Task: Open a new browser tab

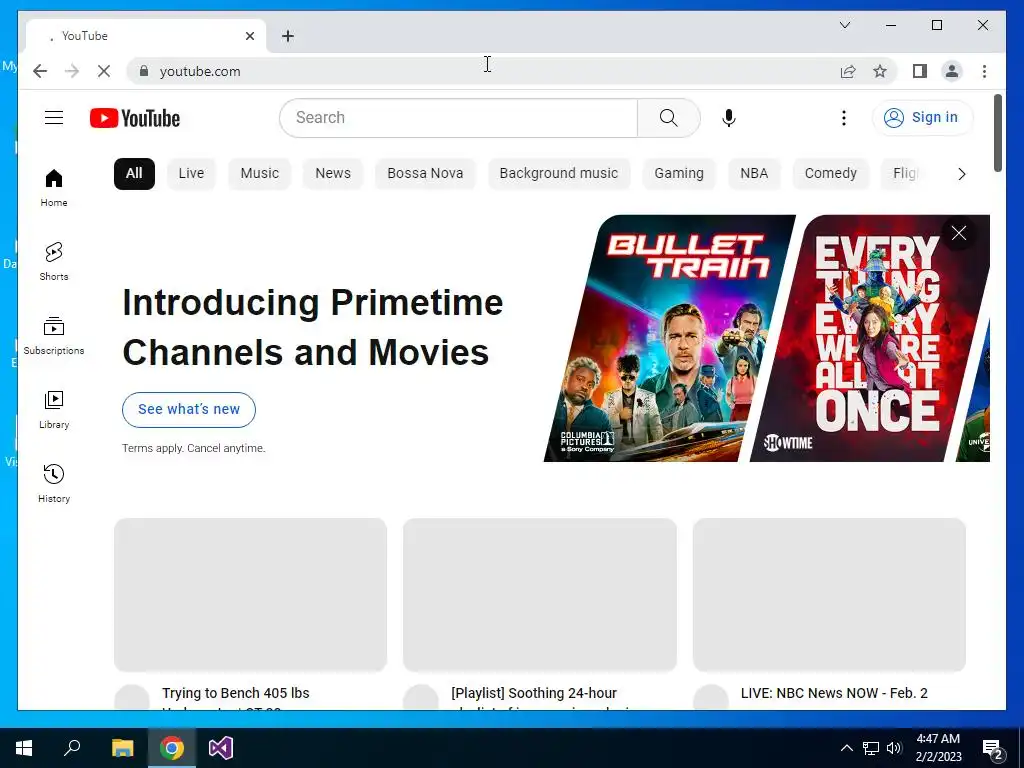Action: (288, 36)
